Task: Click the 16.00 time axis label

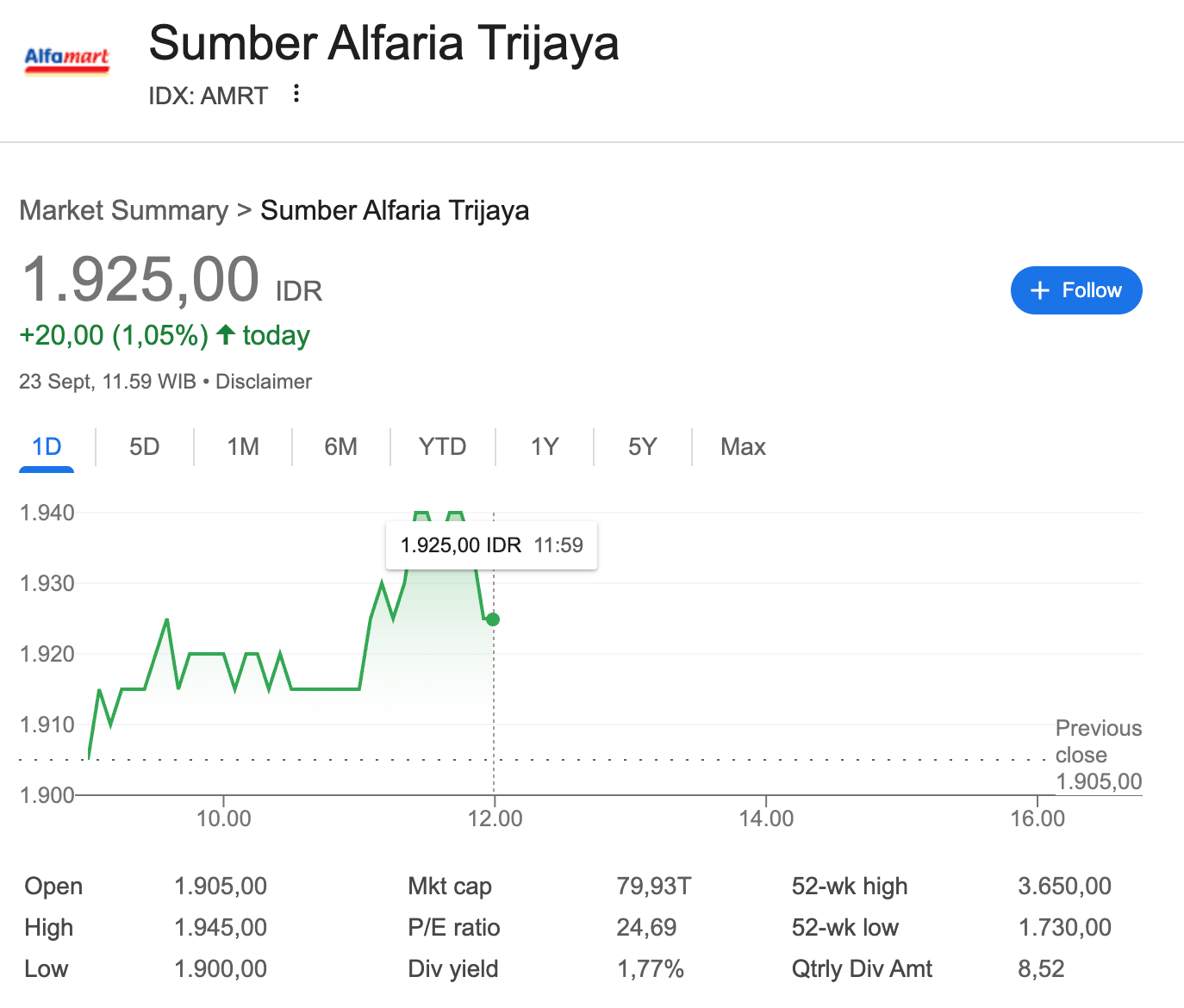Action: click(1038, 818)
